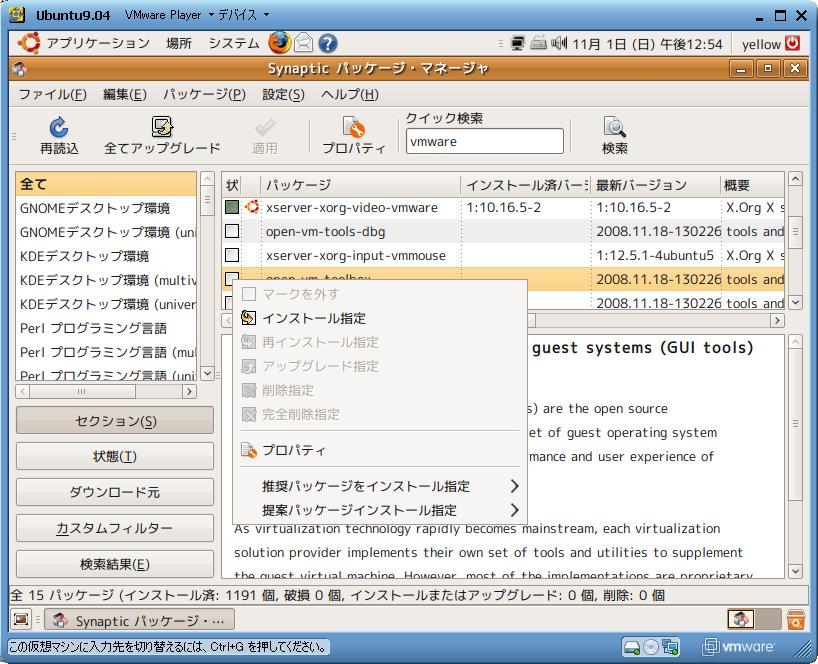Open the 場所 (Places) panel menu
Screen dimensions: 818x664
[x=179, y=43]
